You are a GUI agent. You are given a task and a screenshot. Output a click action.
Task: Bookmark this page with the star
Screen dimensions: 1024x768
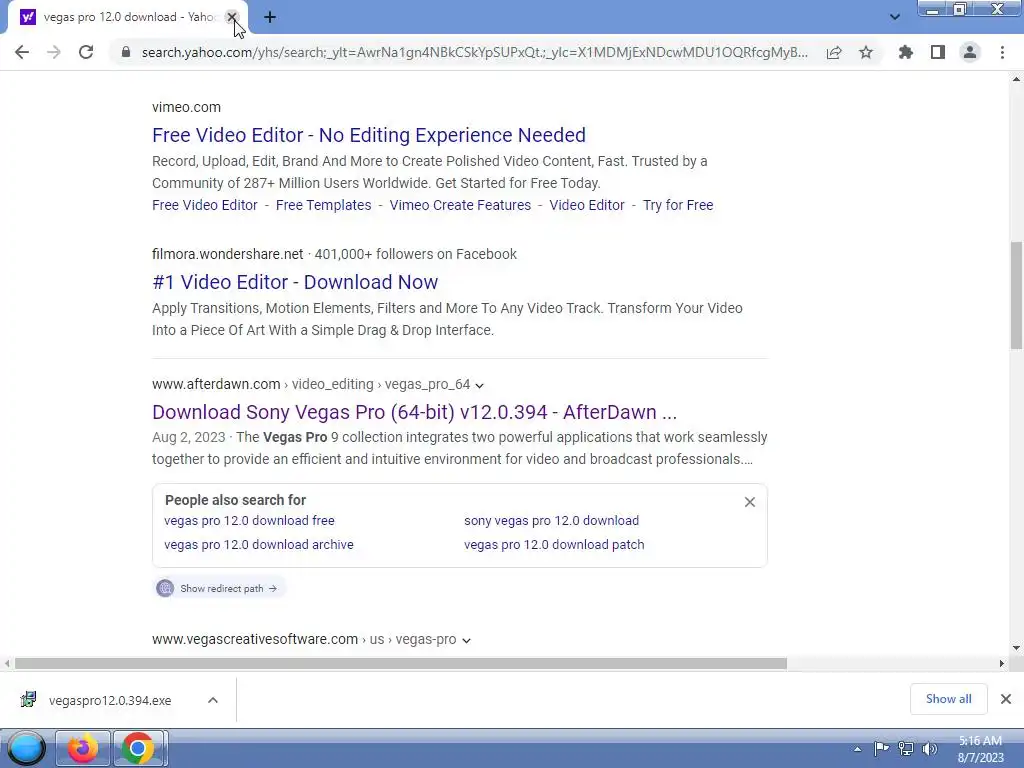click(x=866, y=52)
